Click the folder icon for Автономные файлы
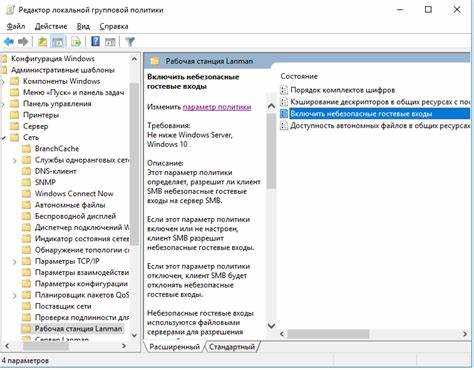This screenshot has height=370, width=474. 26,205
